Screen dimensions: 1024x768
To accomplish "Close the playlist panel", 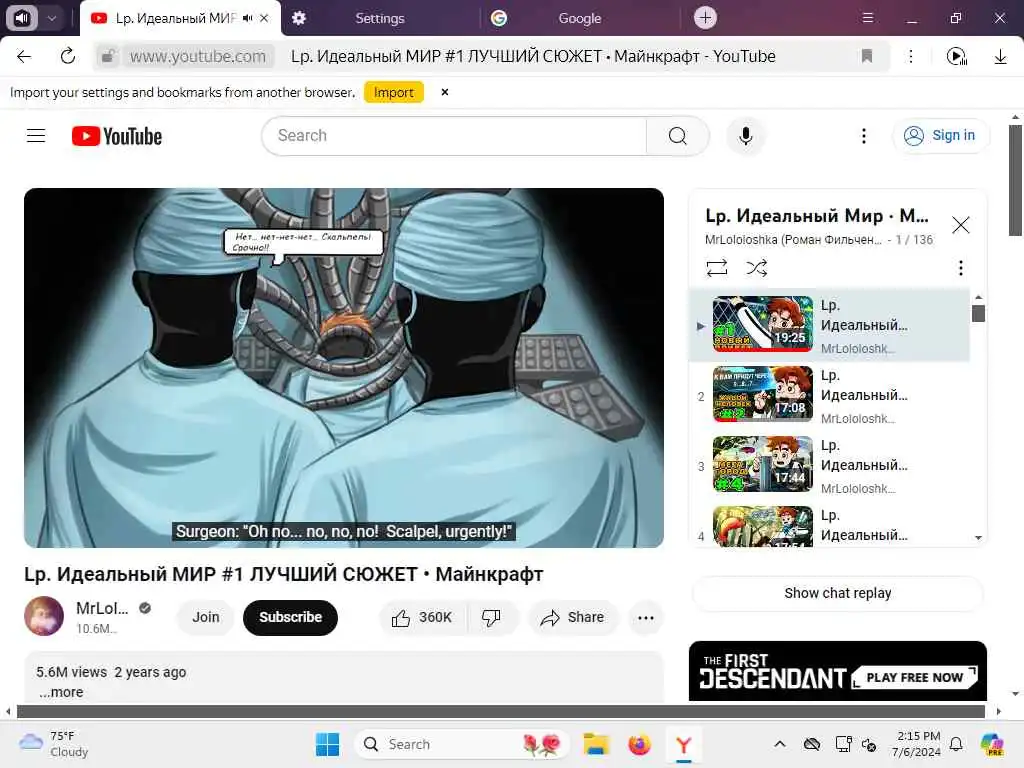I will pos(960,225).
